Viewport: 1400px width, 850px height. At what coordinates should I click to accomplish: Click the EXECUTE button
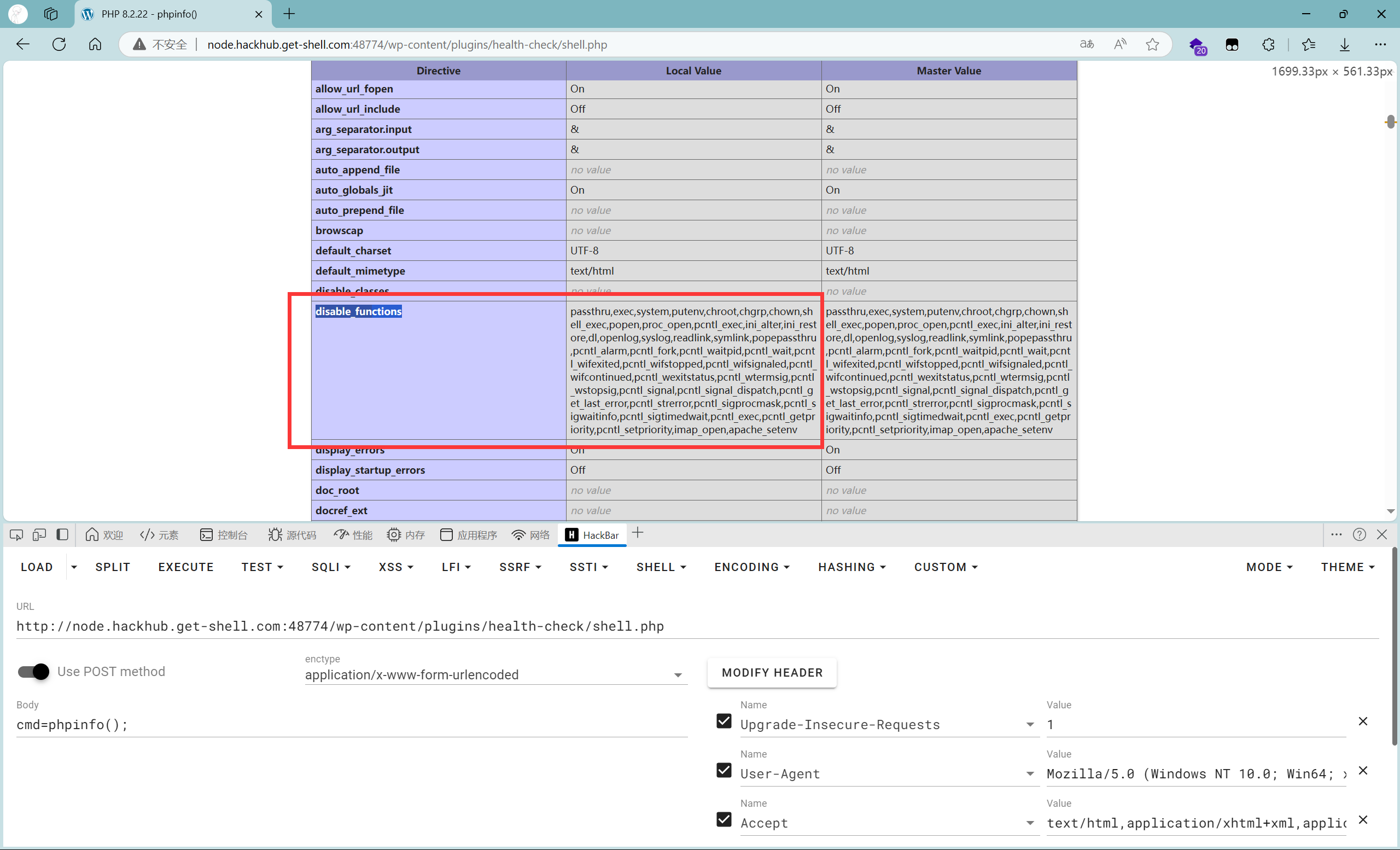186,567
